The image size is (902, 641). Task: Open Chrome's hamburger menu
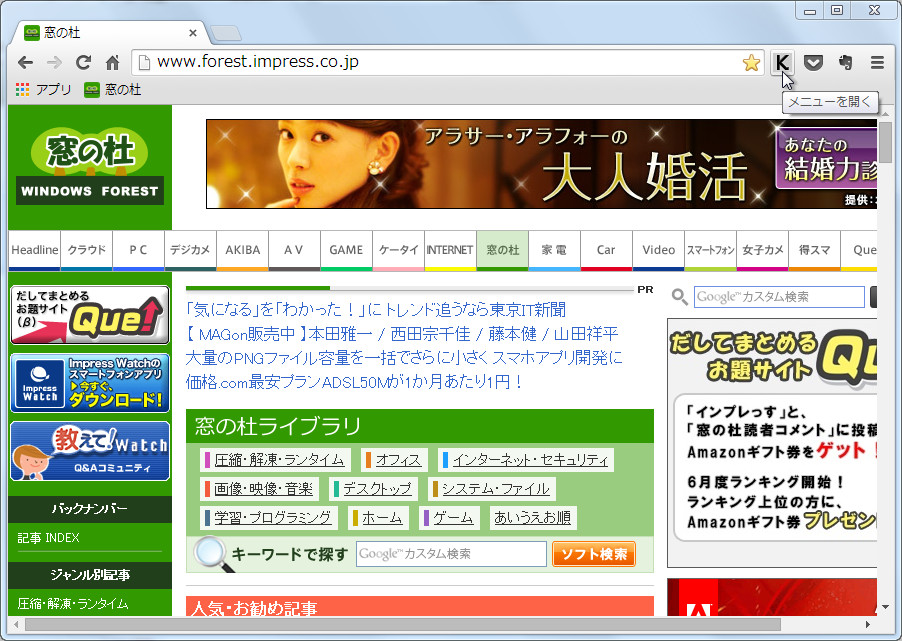point(877,62)
